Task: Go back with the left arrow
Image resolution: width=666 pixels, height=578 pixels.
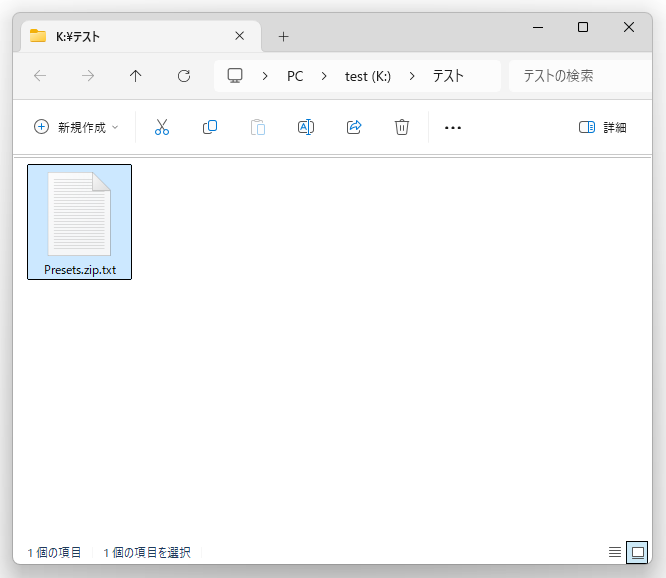Action: click(x=40, y=76)
